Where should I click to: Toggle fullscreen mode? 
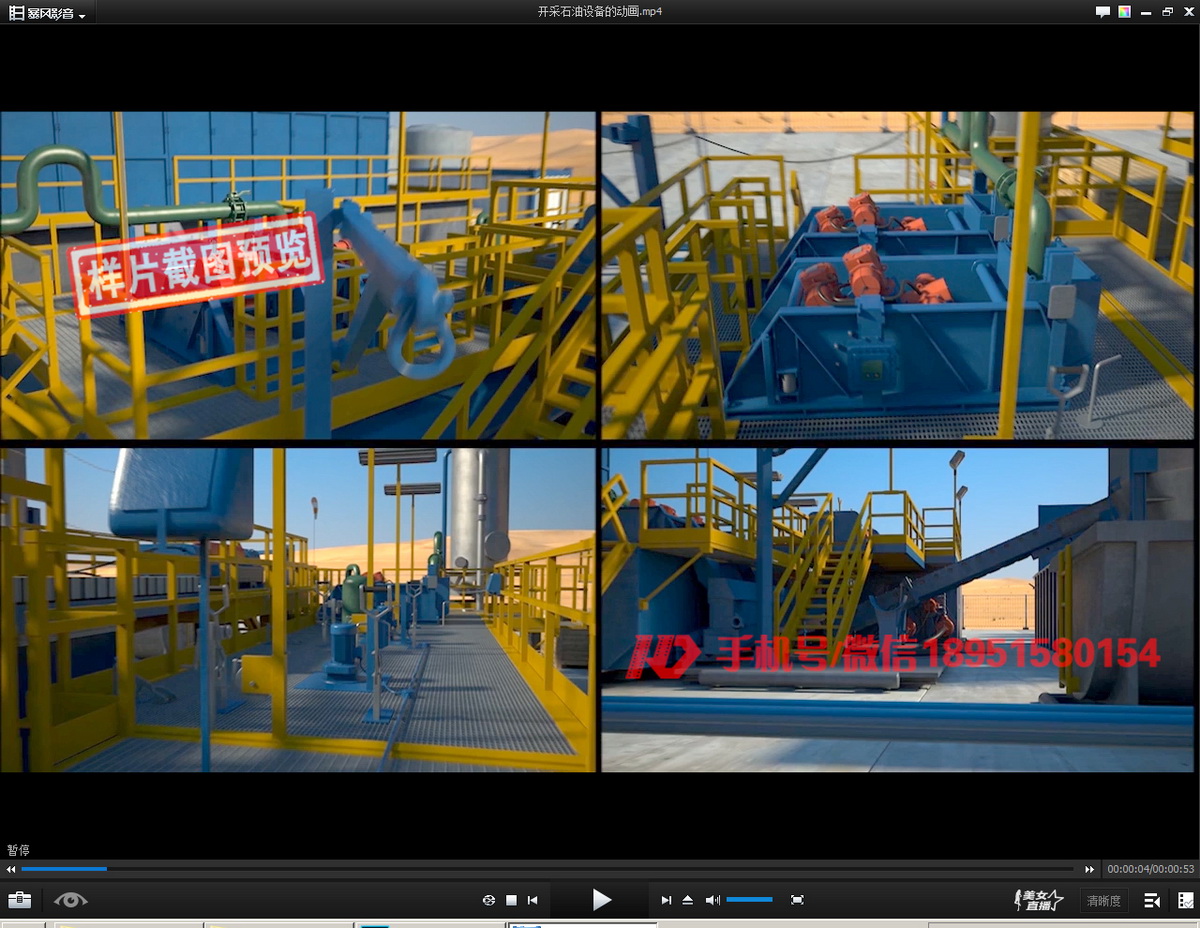click(x=797, y=900)
